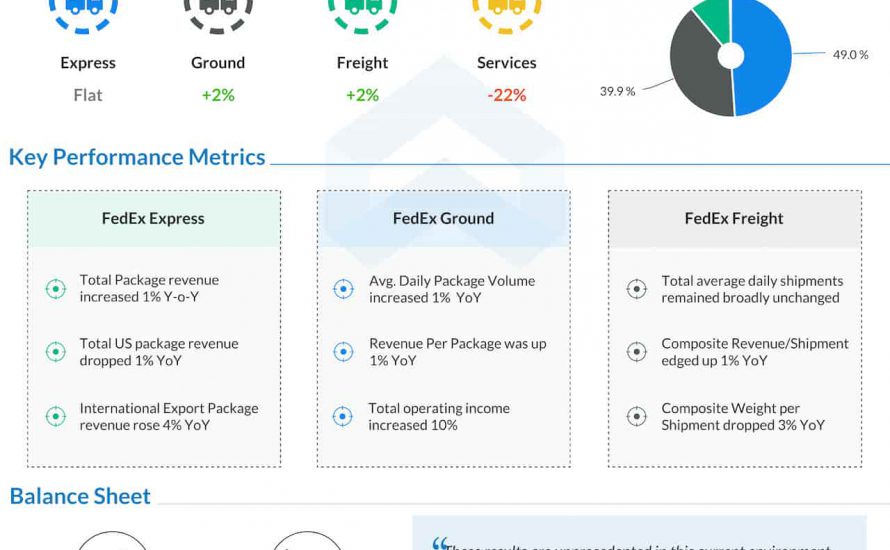Click the target icon beside Total Package revenue

tap(56, 289)
